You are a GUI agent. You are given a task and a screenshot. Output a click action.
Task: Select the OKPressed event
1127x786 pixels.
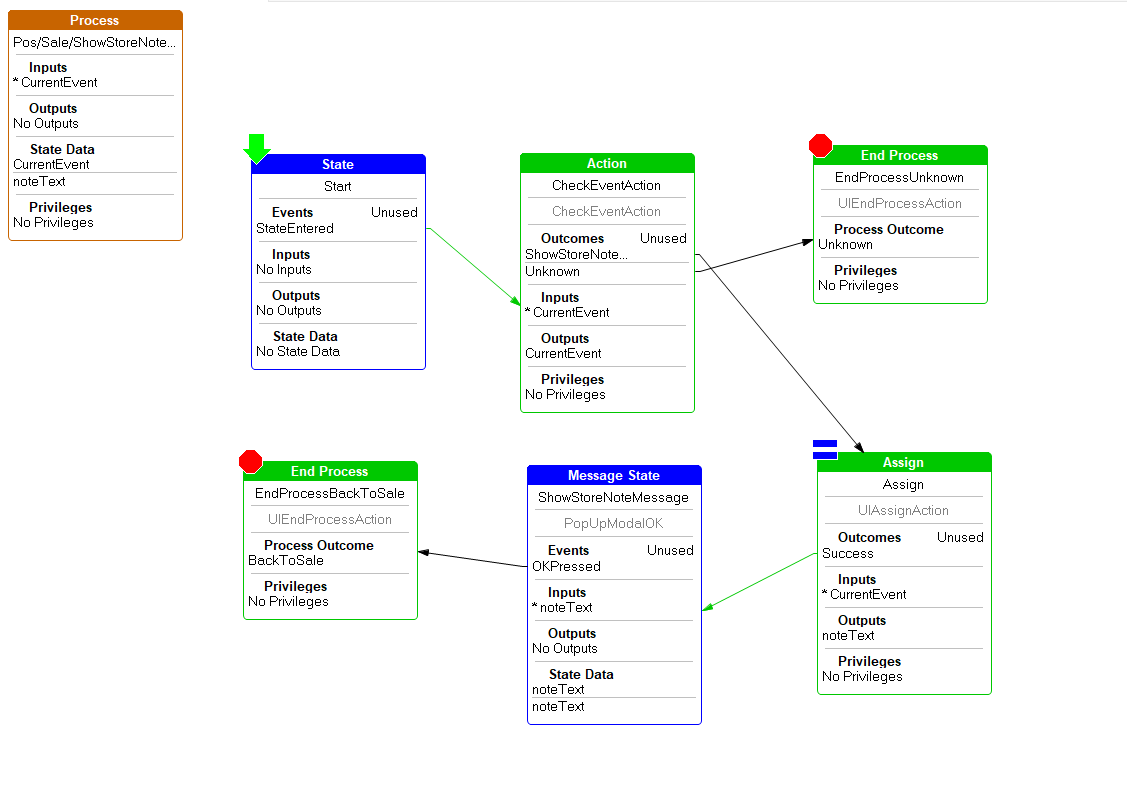click(x=566, y=566)
